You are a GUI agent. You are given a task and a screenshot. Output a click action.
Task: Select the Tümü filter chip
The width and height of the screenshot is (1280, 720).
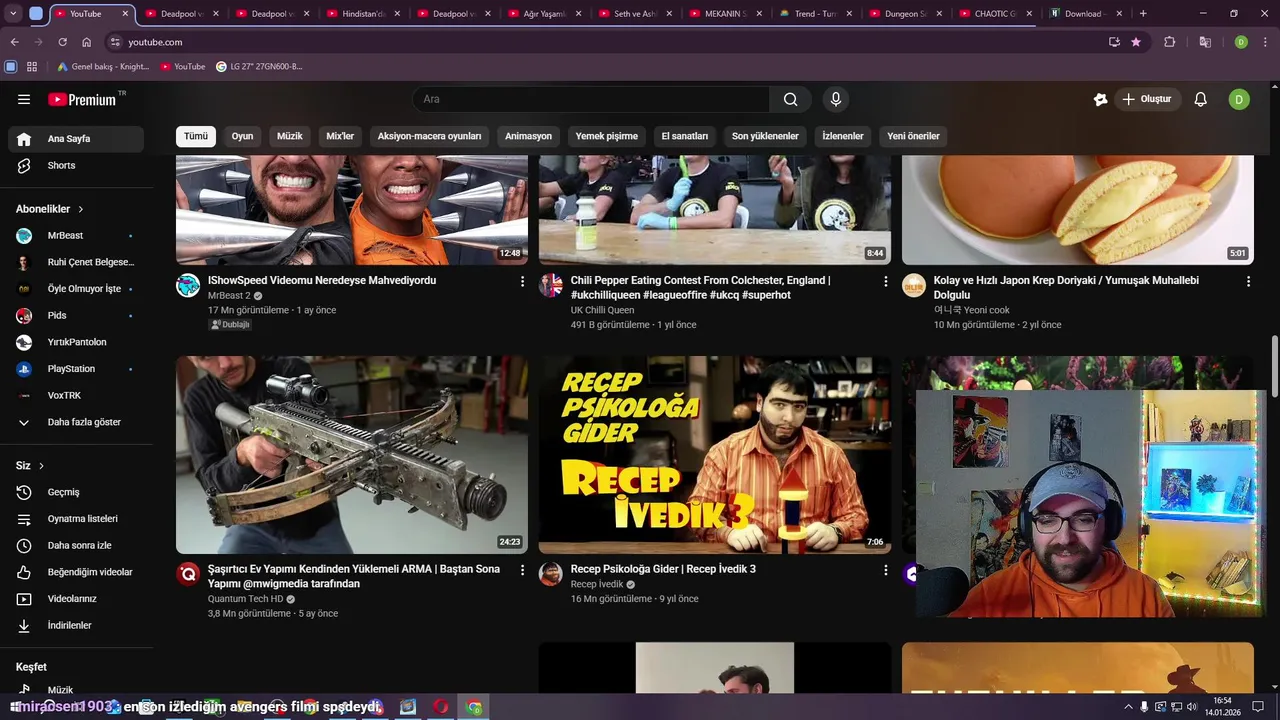pos(196,136)
